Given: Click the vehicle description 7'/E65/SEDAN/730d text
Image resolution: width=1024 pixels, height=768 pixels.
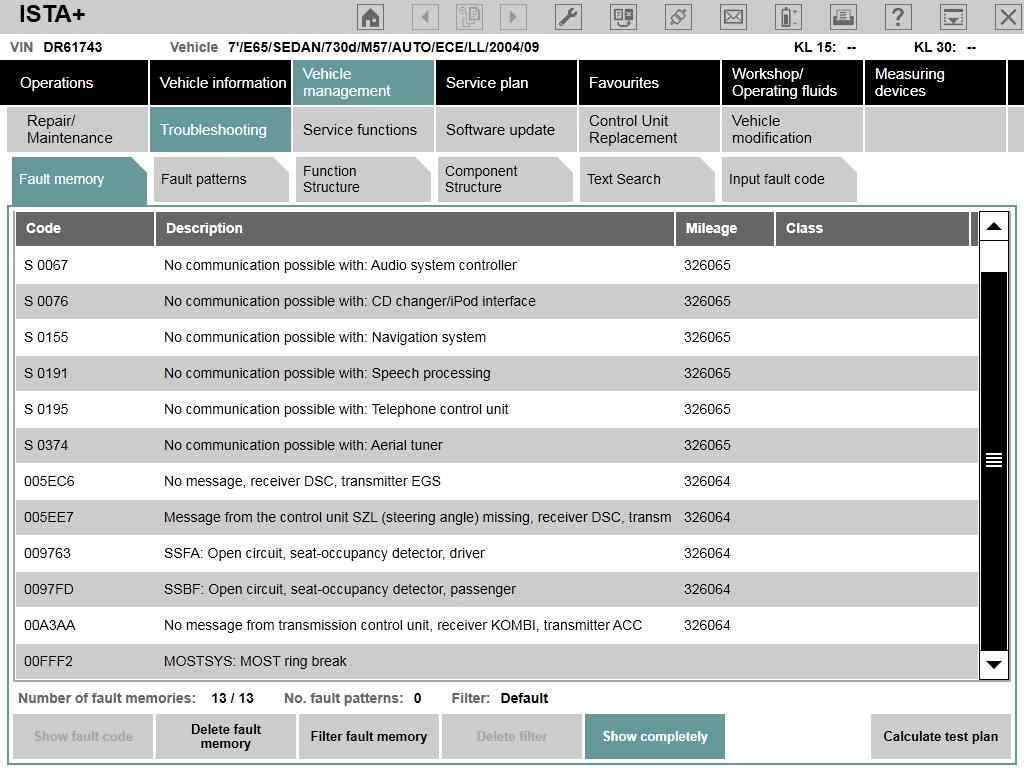Looking at the screenshot, I should click(x=383, y=47).
